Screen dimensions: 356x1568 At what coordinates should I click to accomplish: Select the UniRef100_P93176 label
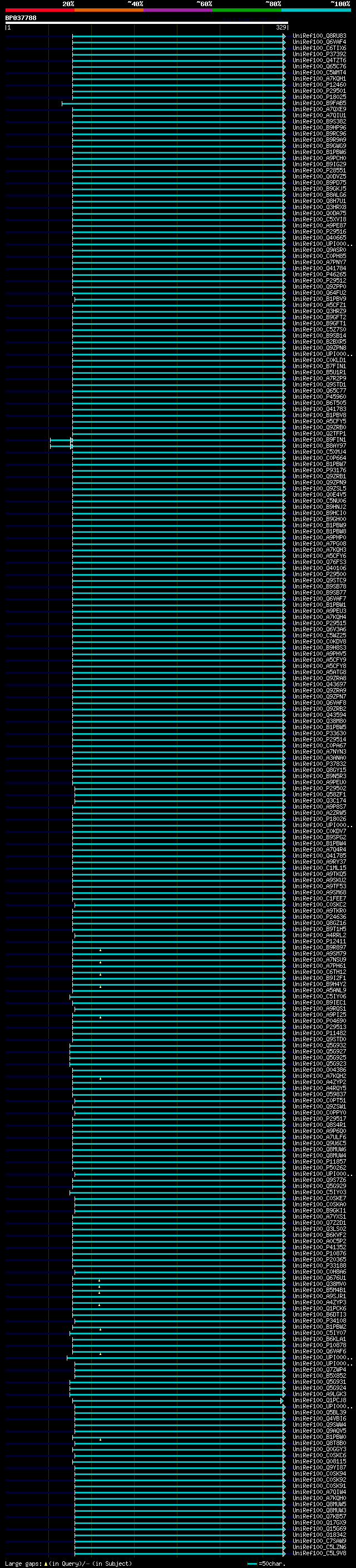(319, 470)
